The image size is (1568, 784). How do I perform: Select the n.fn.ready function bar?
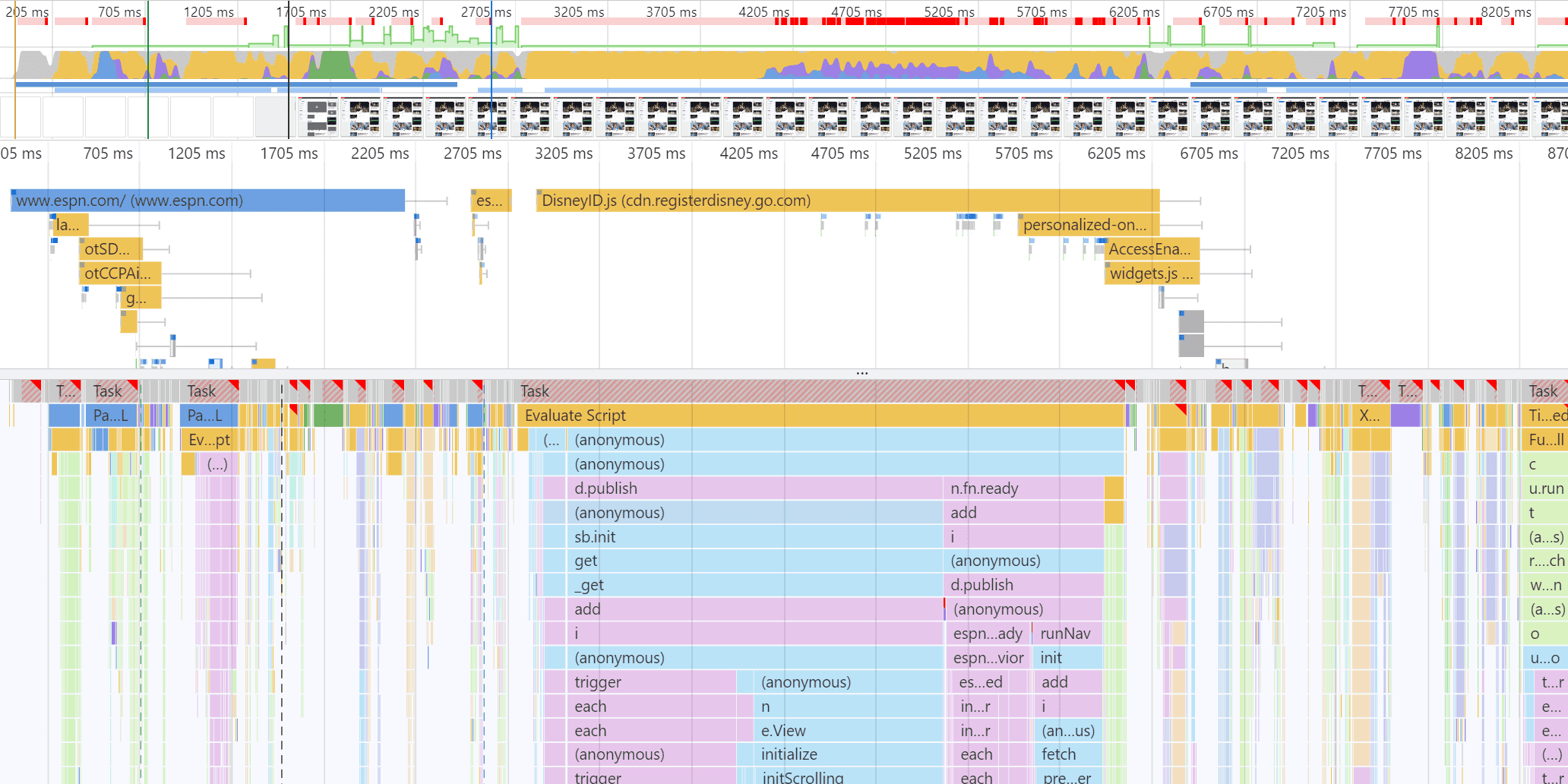pyautogui.click(x=1023, y=488)
